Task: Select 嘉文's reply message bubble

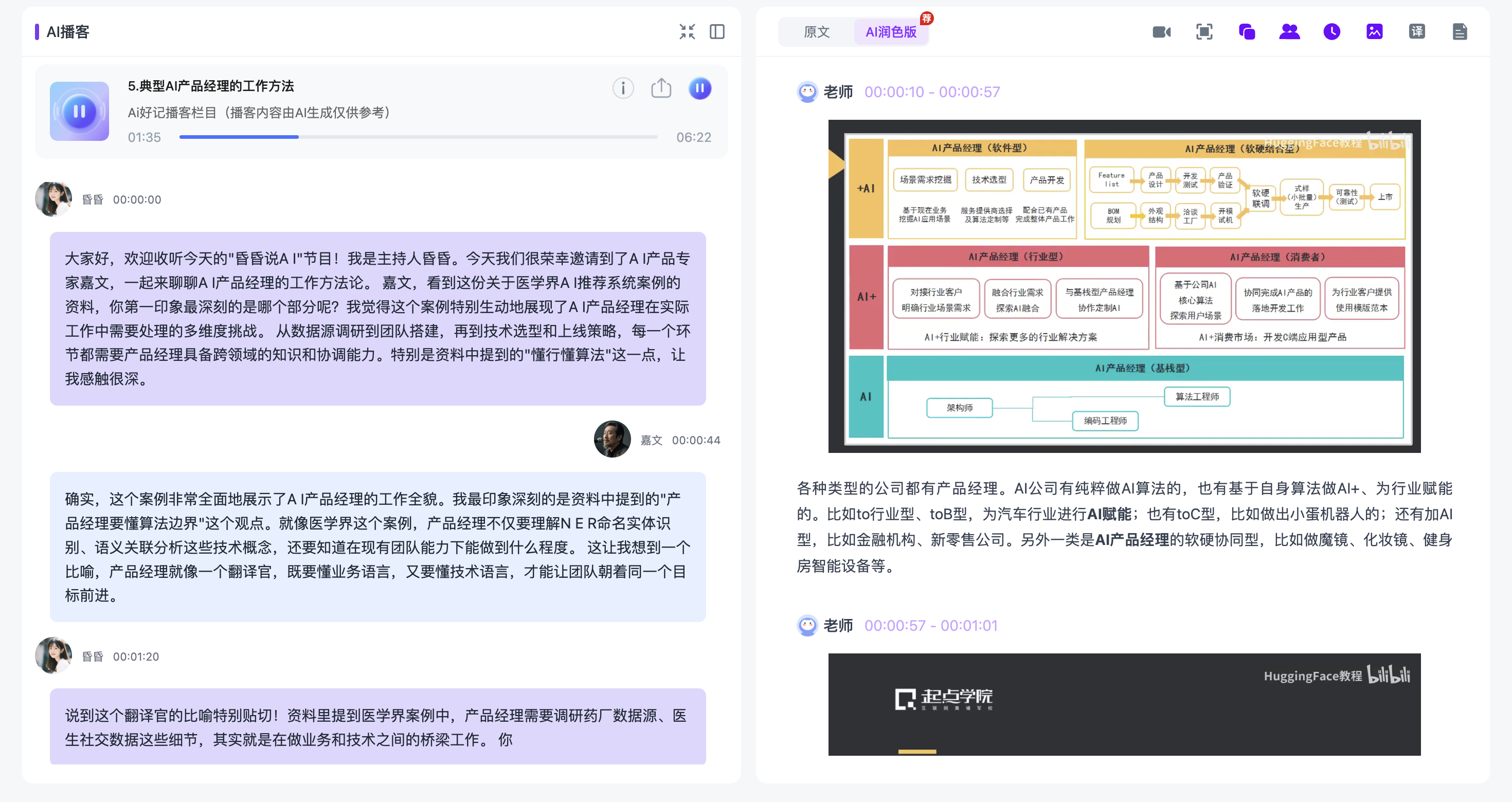Action: (x=377, y=547)
